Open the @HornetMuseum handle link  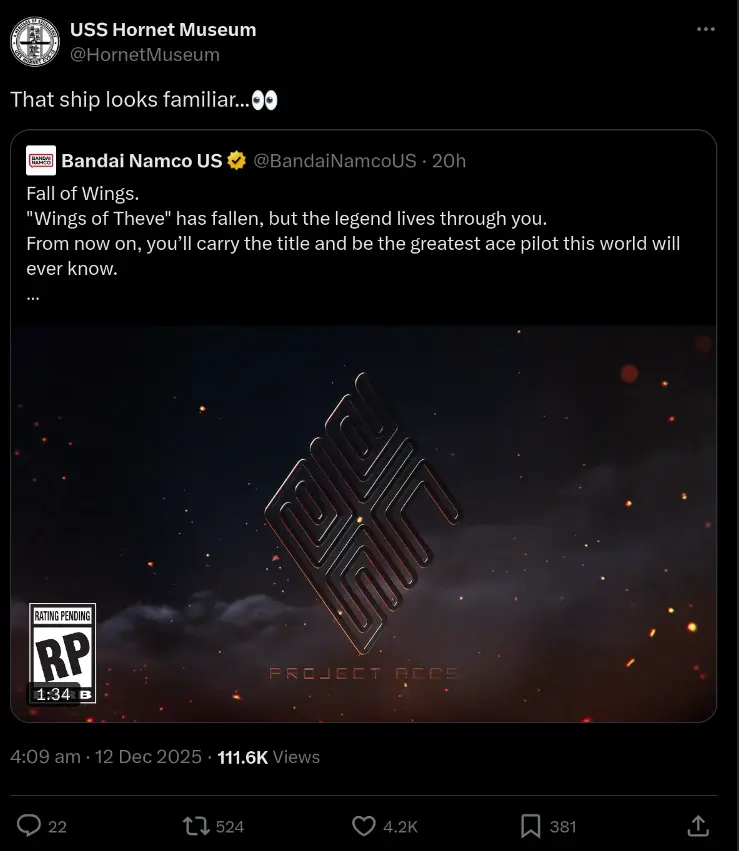pyautogui.click(x=144, y=54)
